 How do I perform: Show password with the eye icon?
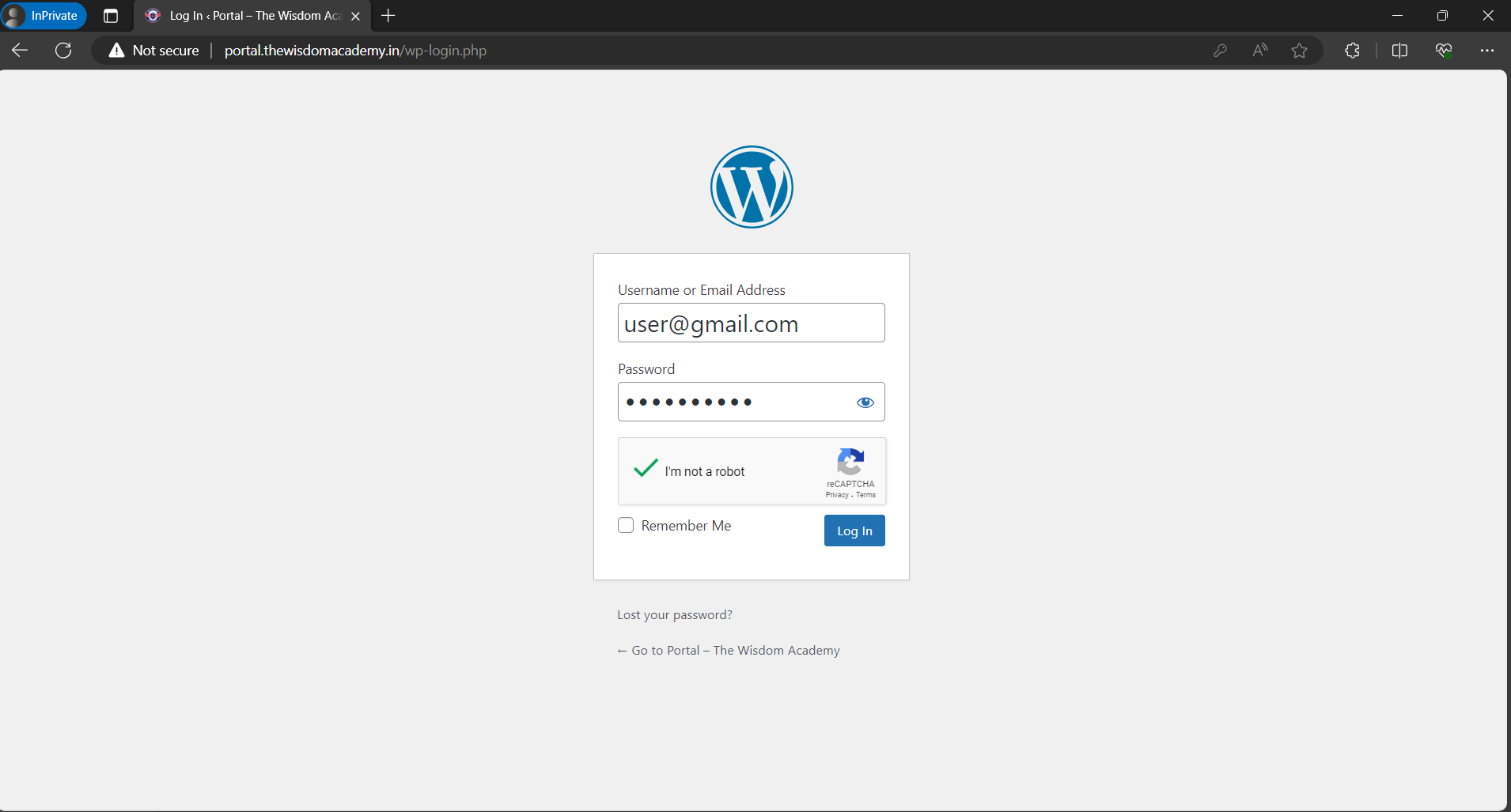865,402
